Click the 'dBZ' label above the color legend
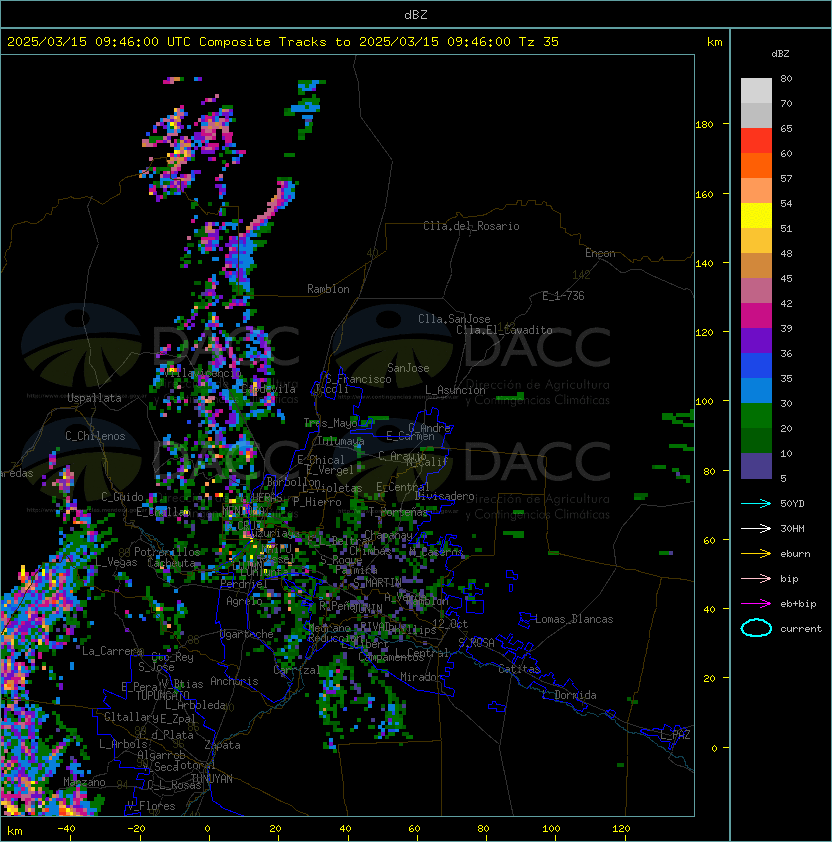The width and height of the screenshot is (832, 842). coord(780,54)
